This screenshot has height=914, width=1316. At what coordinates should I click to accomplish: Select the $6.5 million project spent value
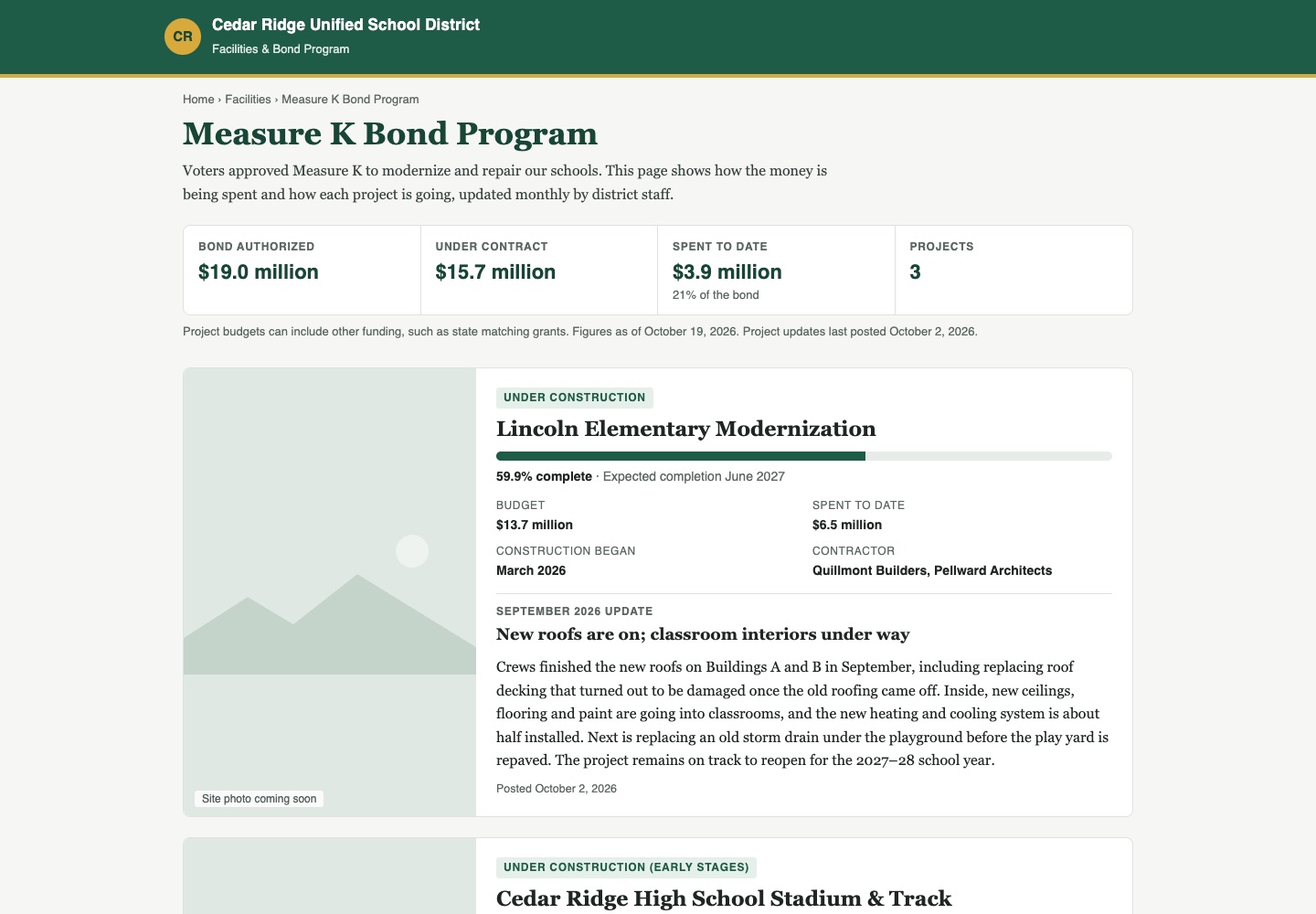click(847, 526)
